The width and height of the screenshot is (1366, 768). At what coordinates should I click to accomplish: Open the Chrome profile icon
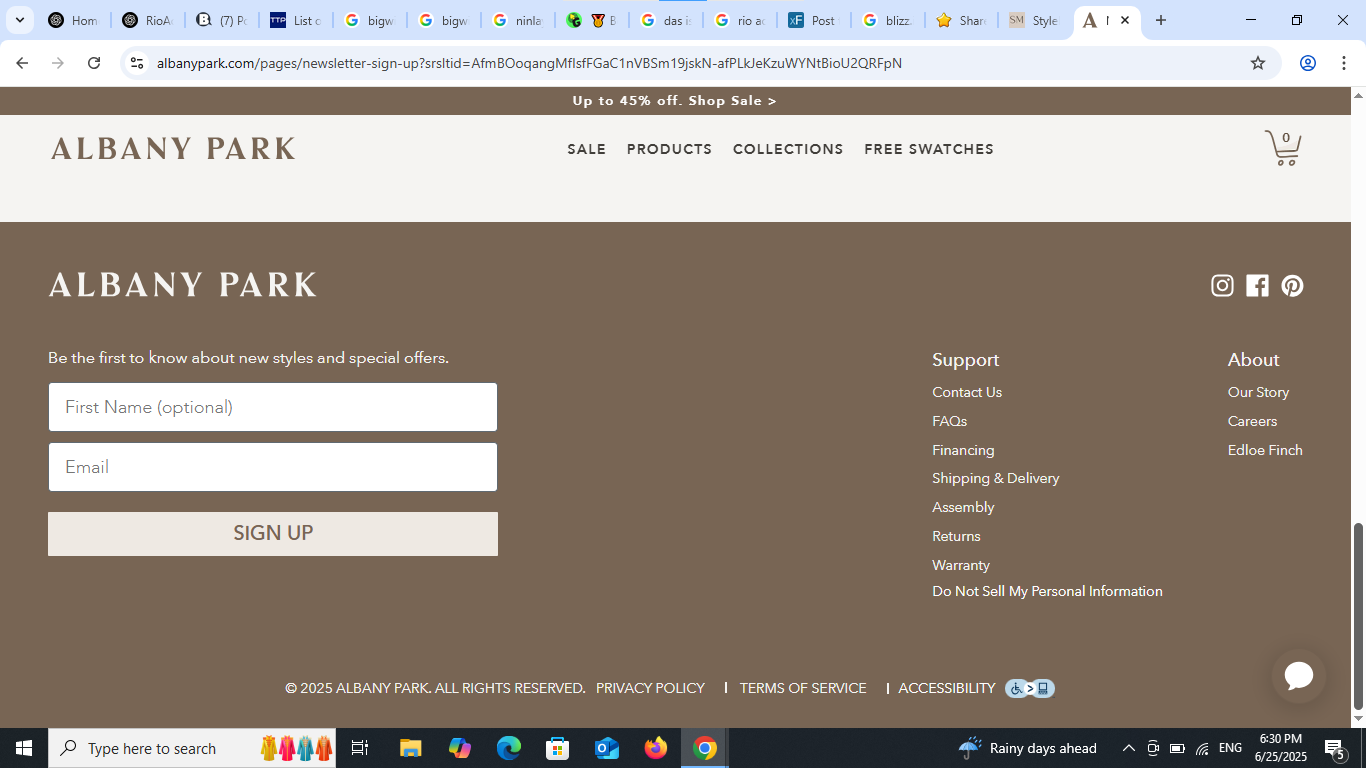(1307, 63)
